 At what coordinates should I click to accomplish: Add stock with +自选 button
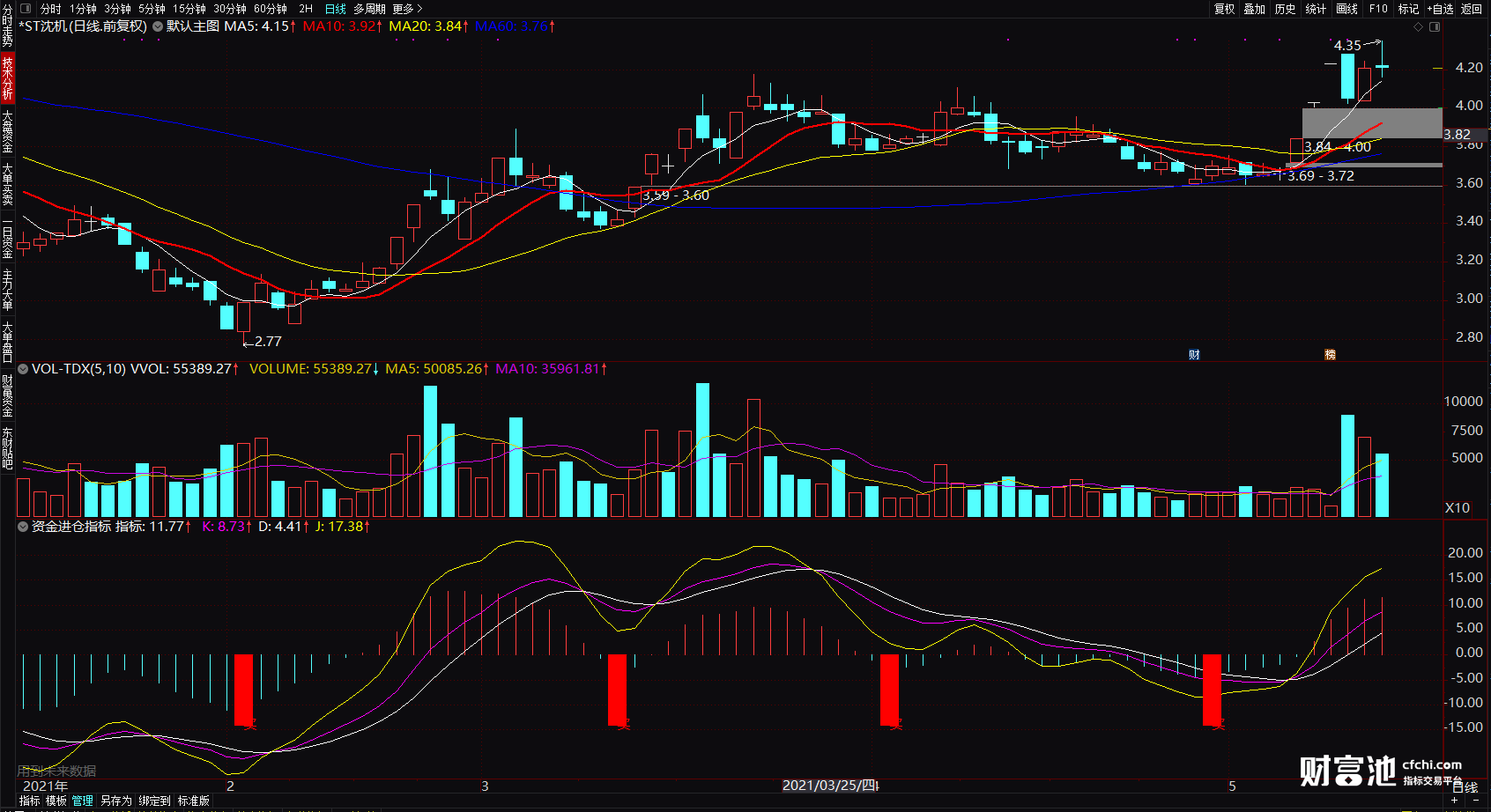point(1440,9)
